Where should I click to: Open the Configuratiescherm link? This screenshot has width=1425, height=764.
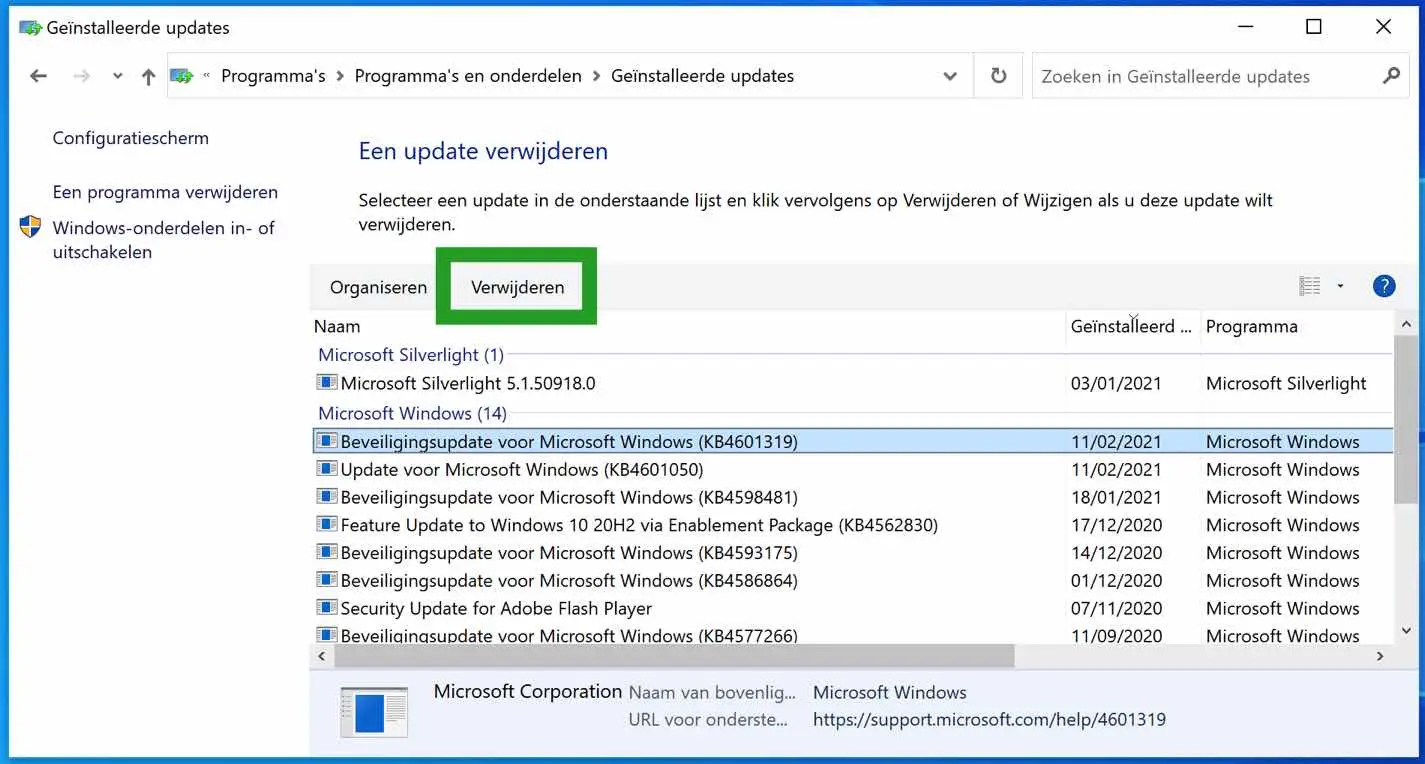pos(131,138)
